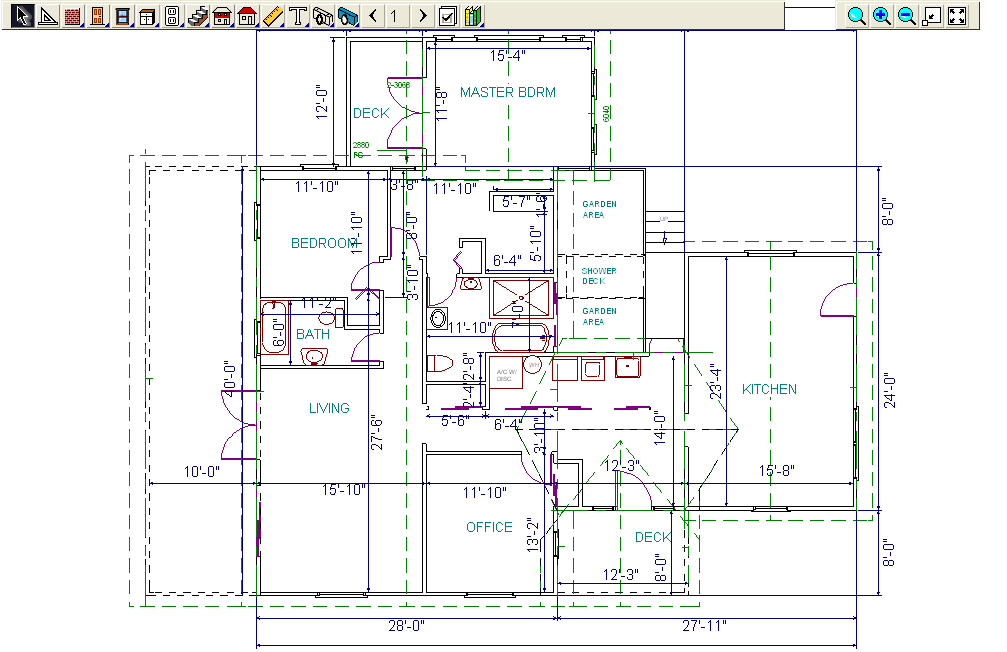Fill window with the four-arrows icon
Viewport: 1007px width, 652px height.
[x=957, y=16]
